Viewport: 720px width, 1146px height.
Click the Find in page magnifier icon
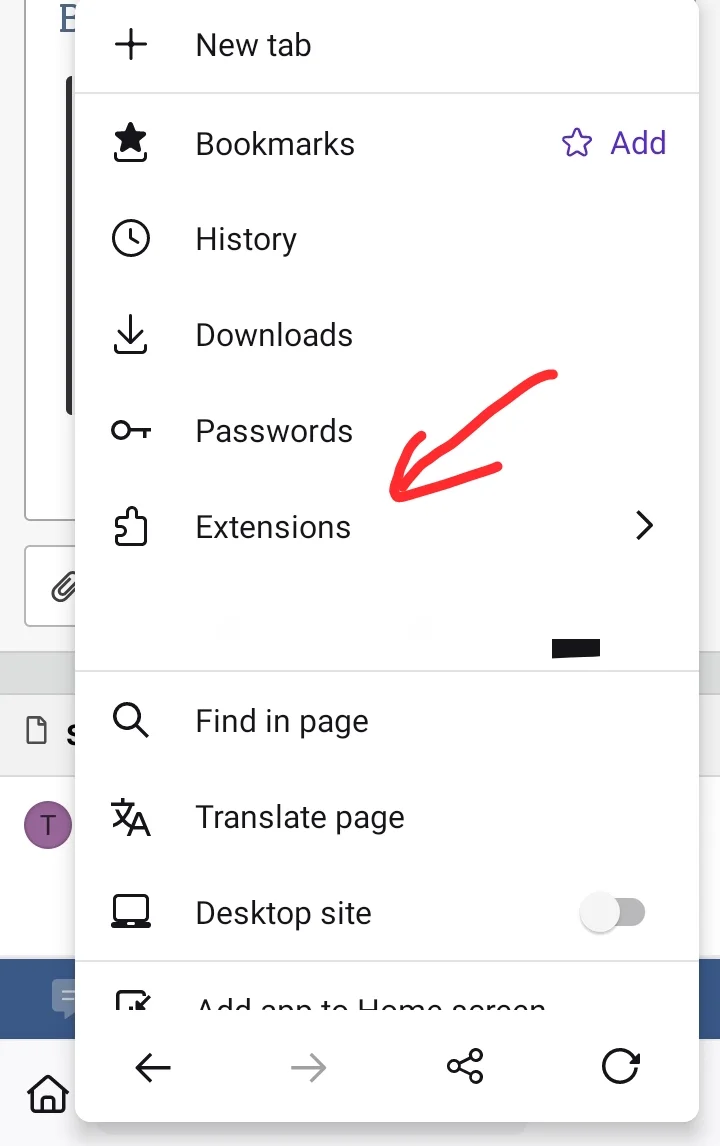(x=131, y=721)
